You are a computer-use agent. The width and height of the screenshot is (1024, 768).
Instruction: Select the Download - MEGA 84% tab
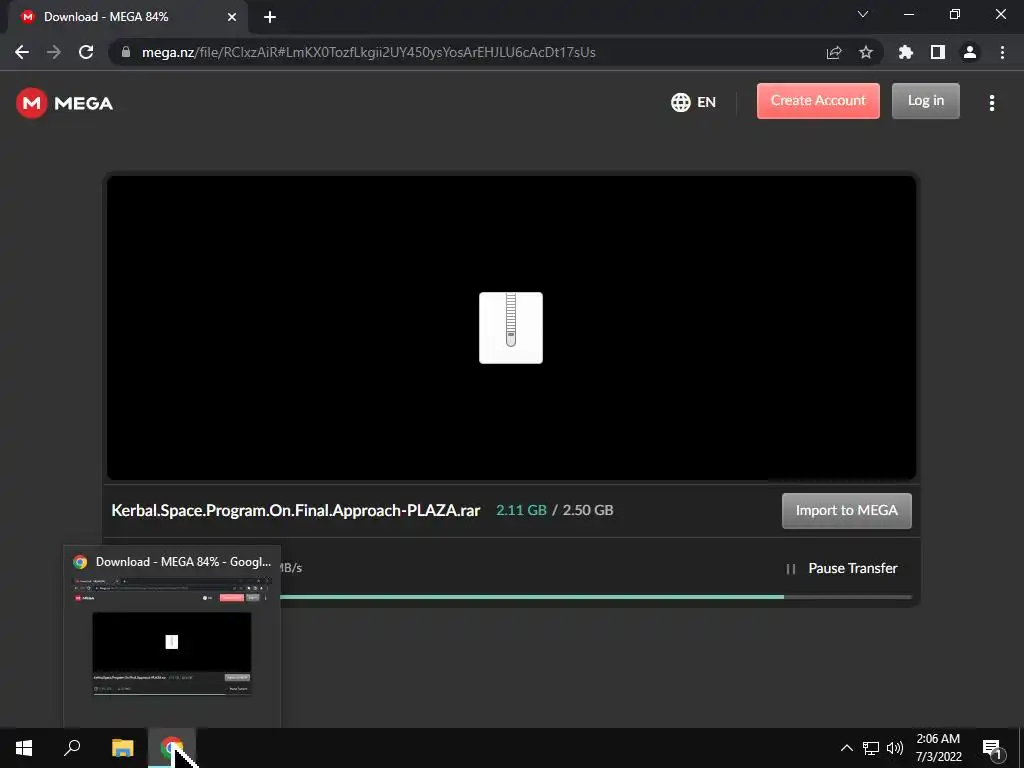(127, 17)
